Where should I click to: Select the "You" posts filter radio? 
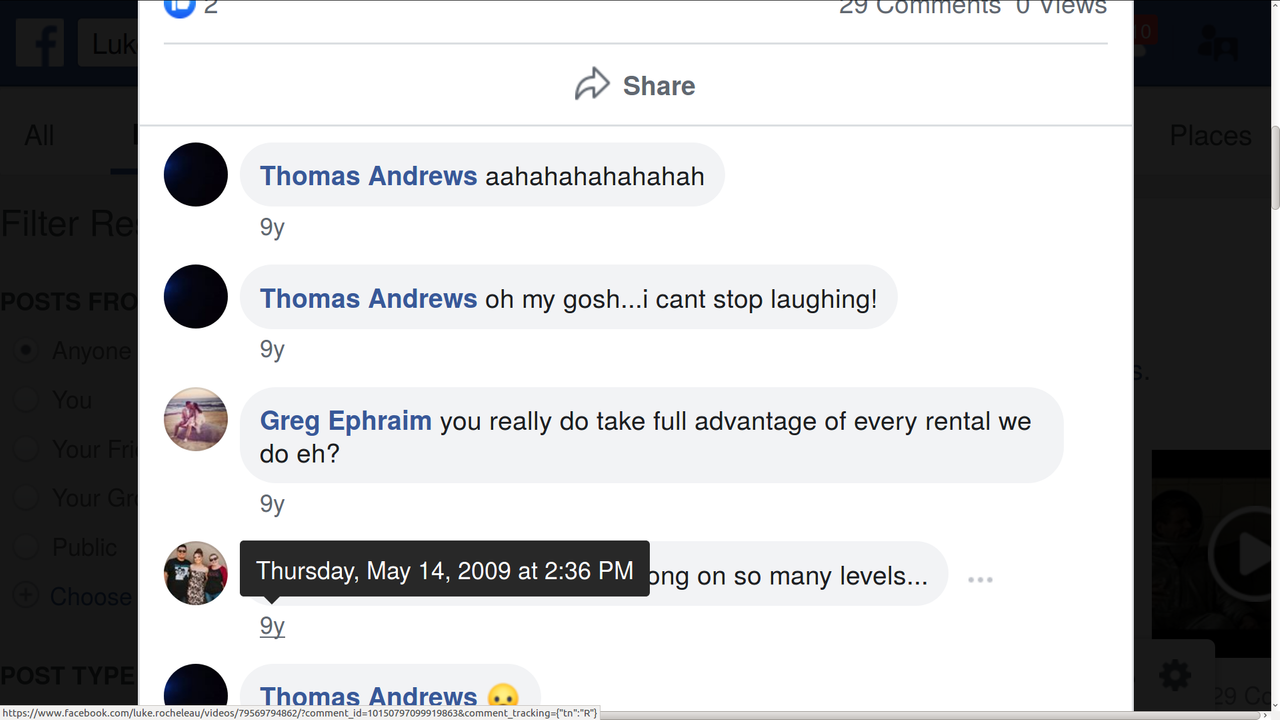pyautogui.click(x=27, y=400)
